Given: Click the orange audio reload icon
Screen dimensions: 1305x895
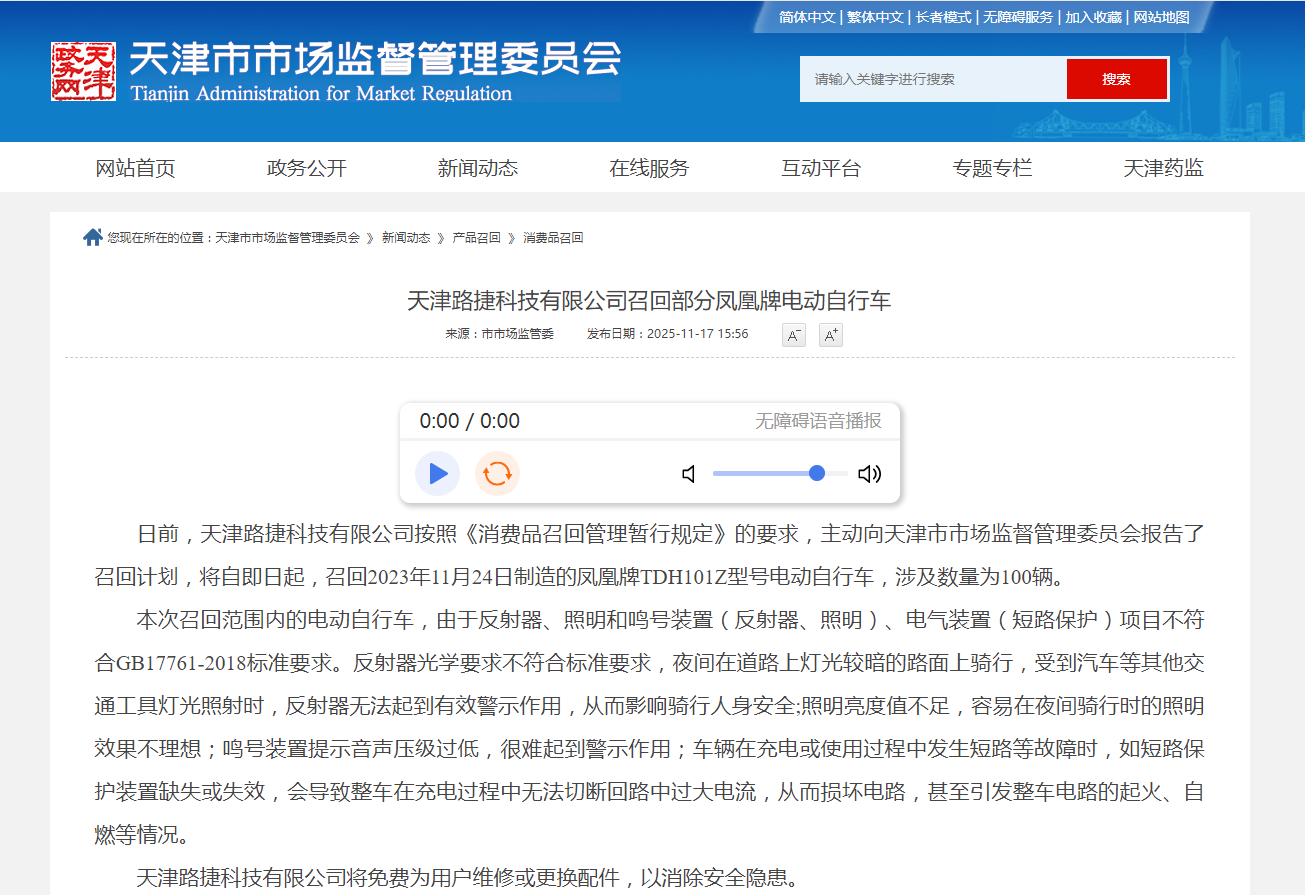Looking at the screenshot, I should pos(497,474).
